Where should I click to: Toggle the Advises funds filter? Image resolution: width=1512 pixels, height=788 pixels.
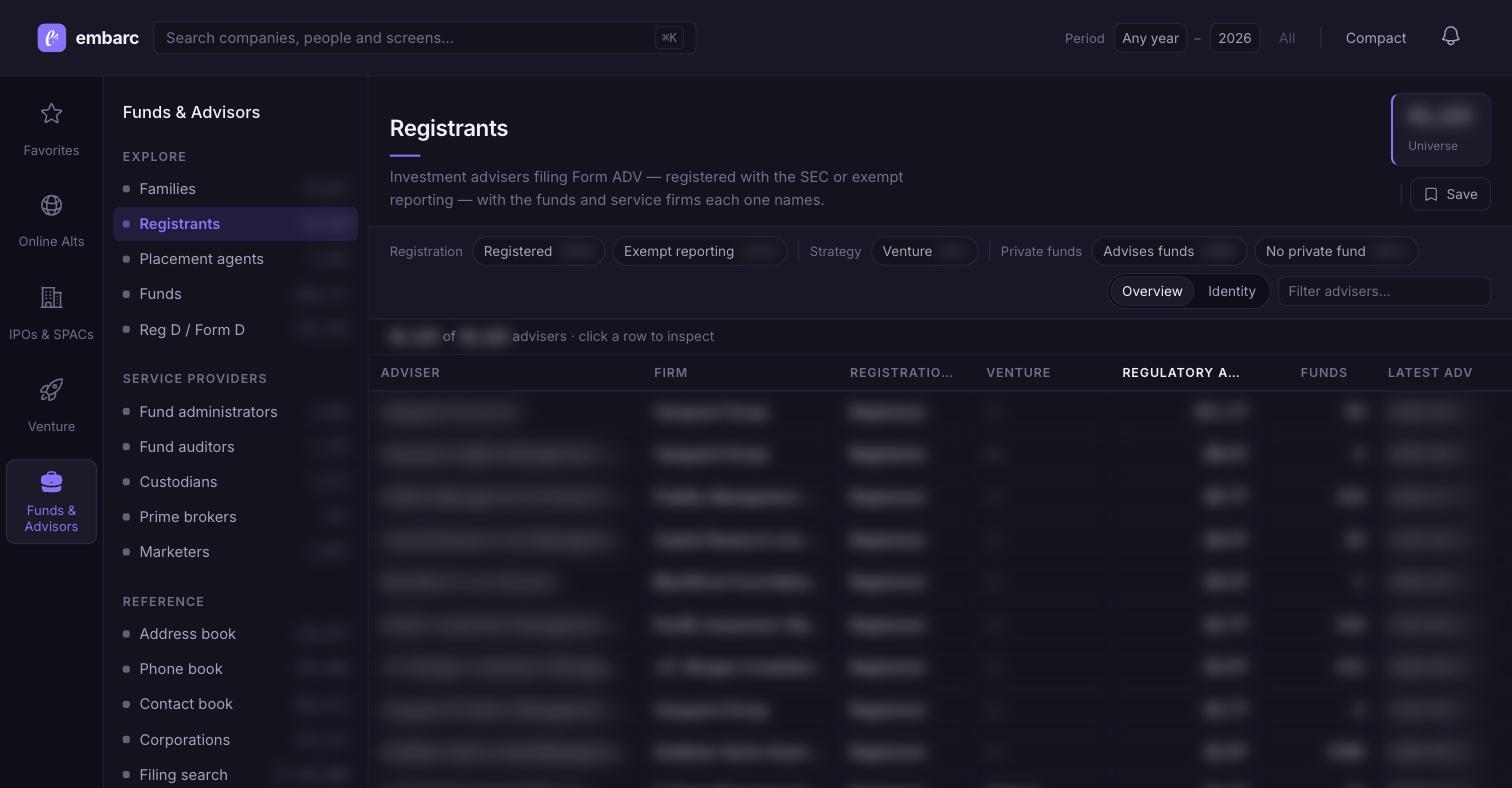(x=1169, y=251)
